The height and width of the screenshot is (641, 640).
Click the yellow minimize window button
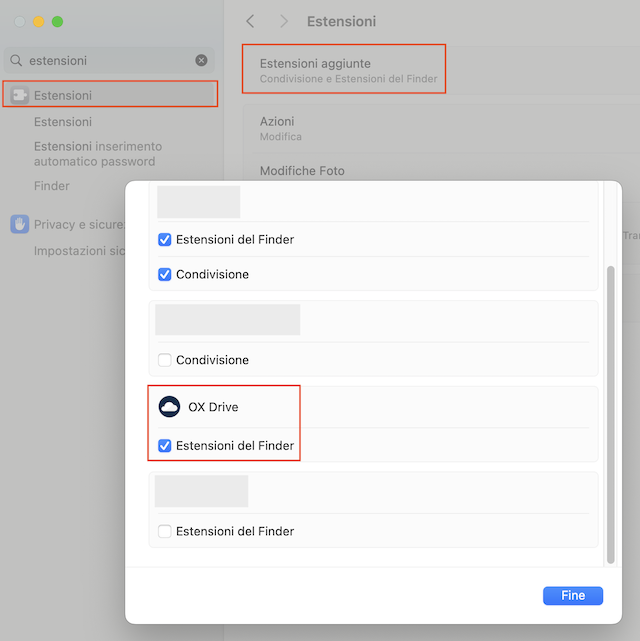(x=38, y=22)
